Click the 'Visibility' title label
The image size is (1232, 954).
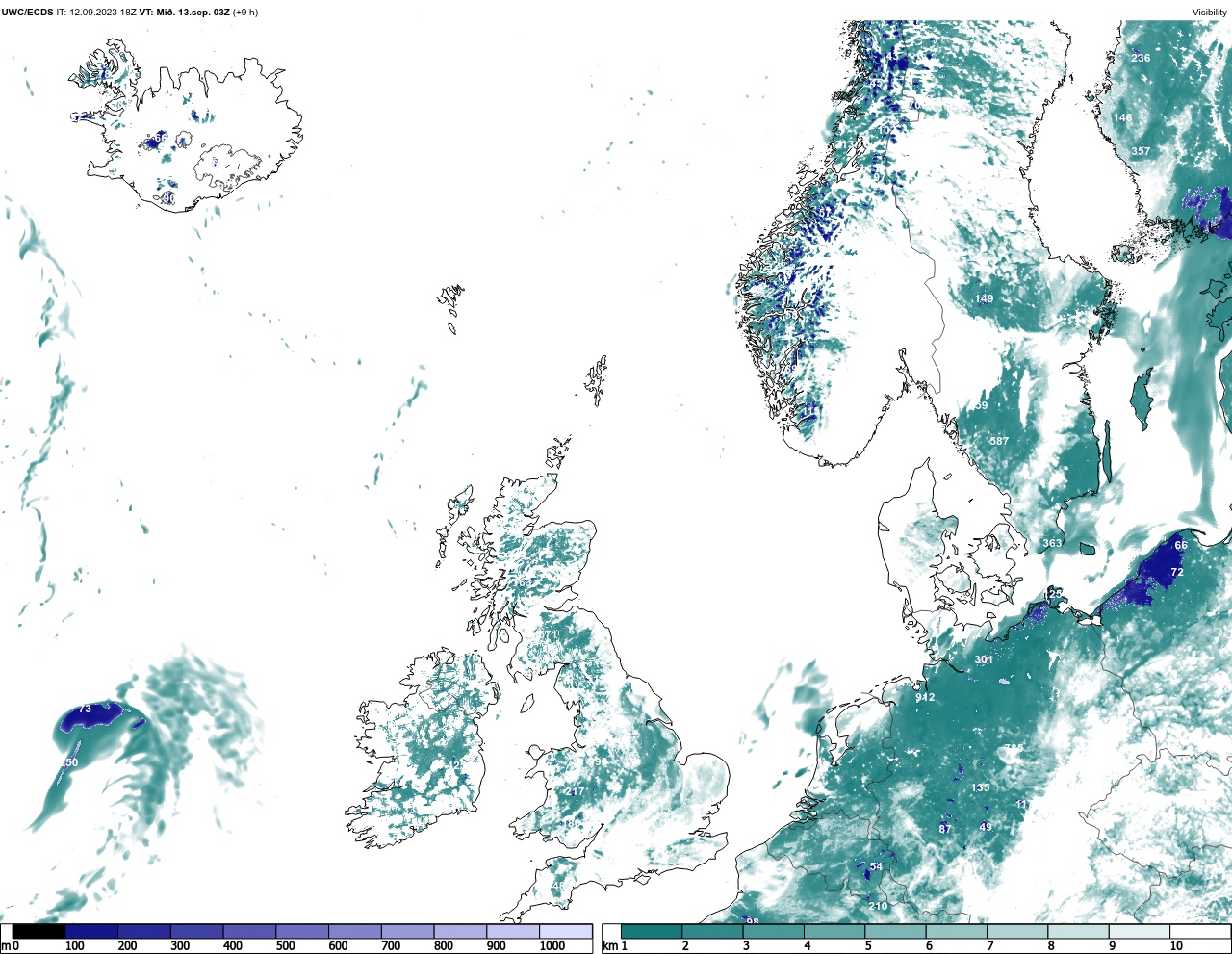[x=1210, y=12]
